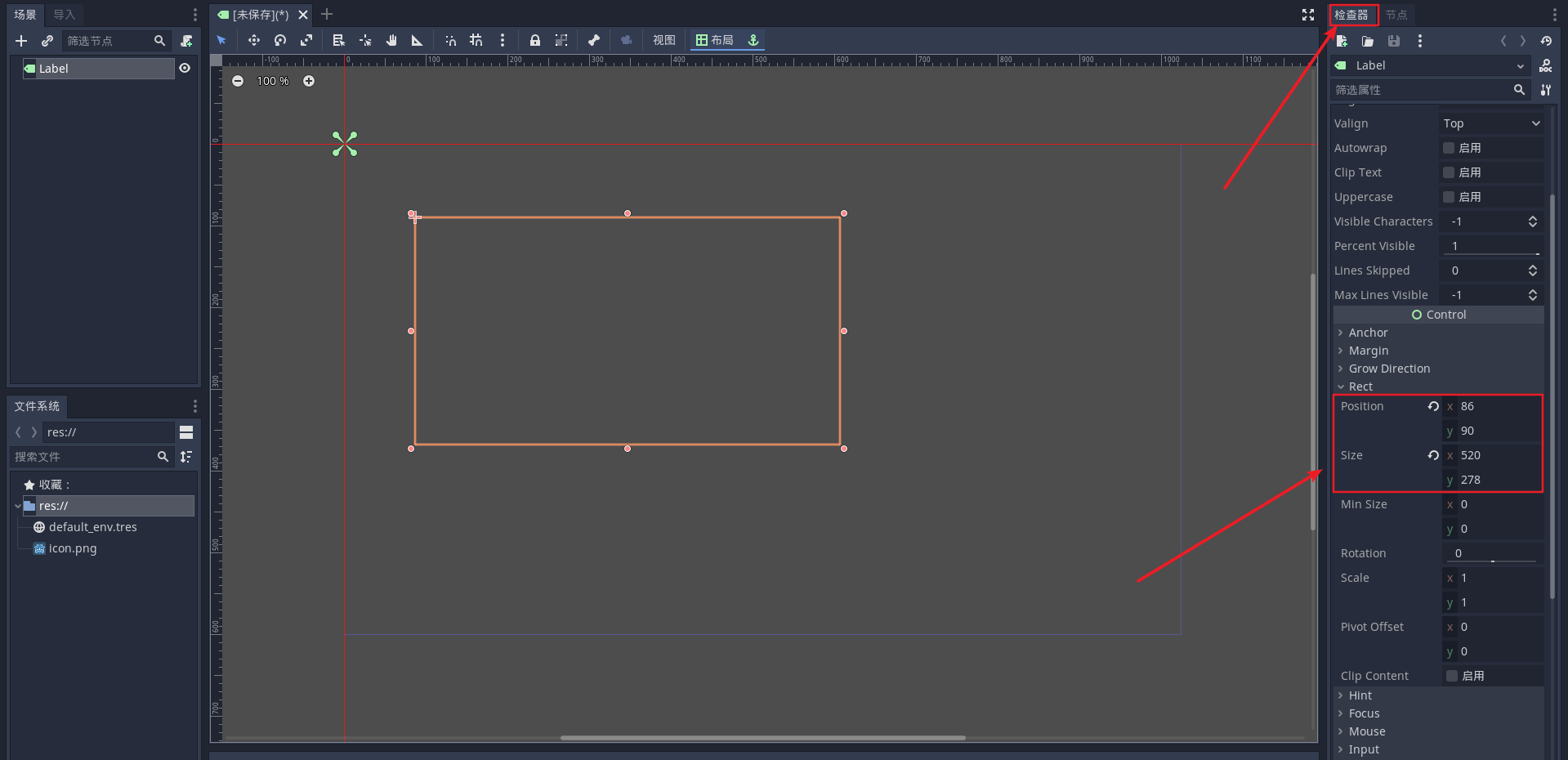Expand the Grow Direction section

pos(1438,369)
